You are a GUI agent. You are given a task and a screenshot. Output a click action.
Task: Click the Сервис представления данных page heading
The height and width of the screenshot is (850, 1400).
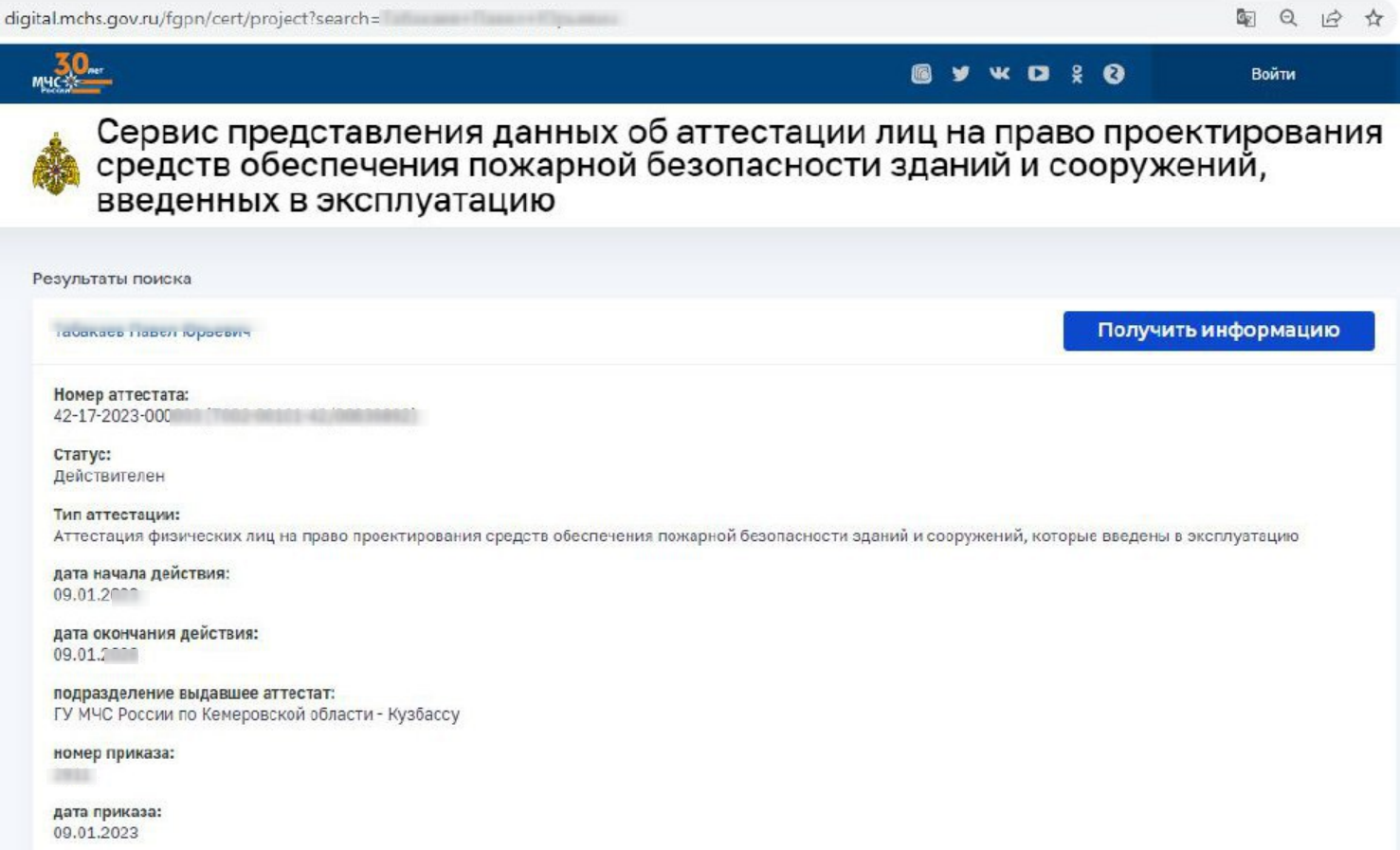click(739, 166)
